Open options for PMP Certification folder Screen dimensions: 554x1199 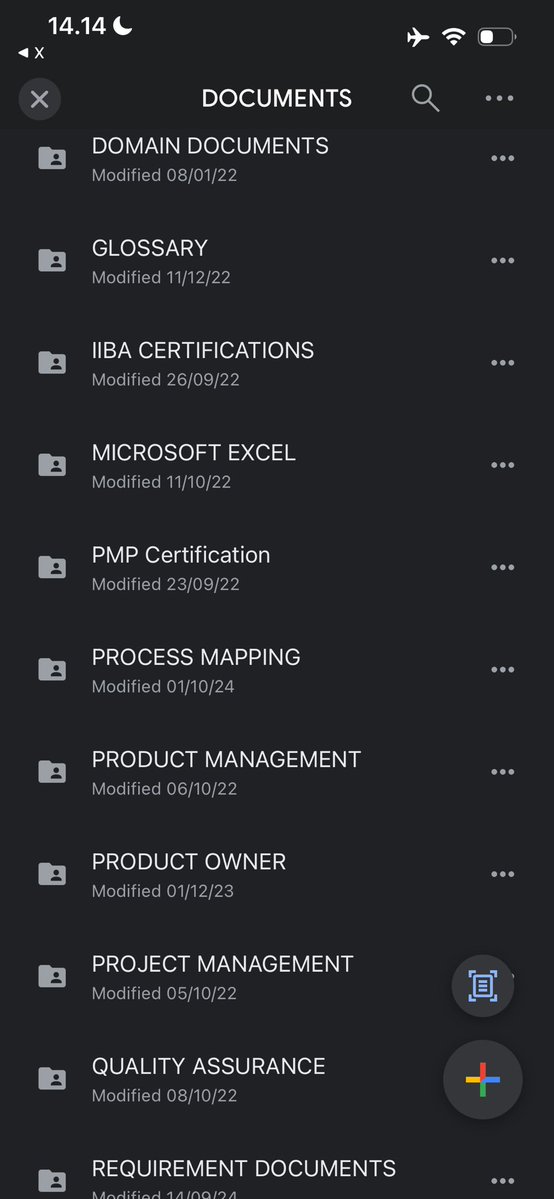click(x=503, y=567)
